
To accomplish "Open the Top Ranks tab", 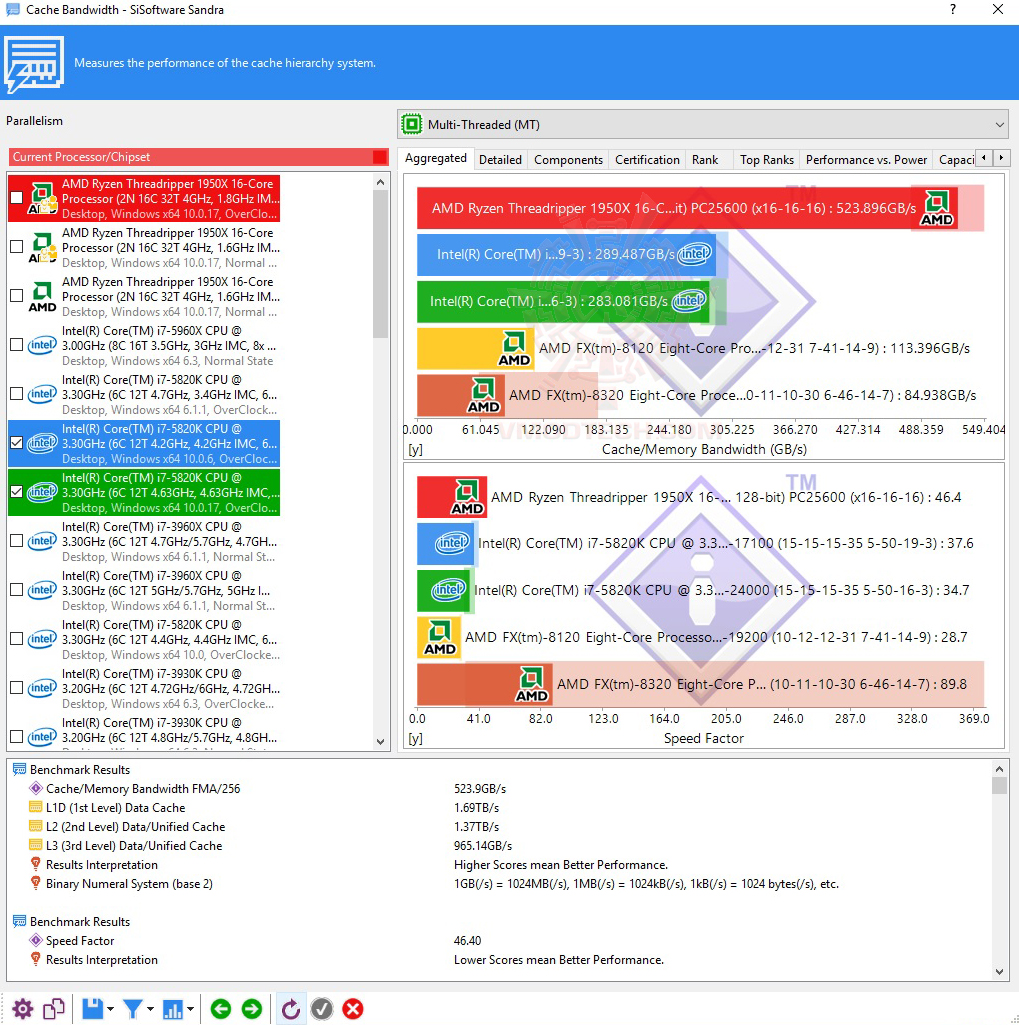I will pyautogui.click(x=766, y=160).
